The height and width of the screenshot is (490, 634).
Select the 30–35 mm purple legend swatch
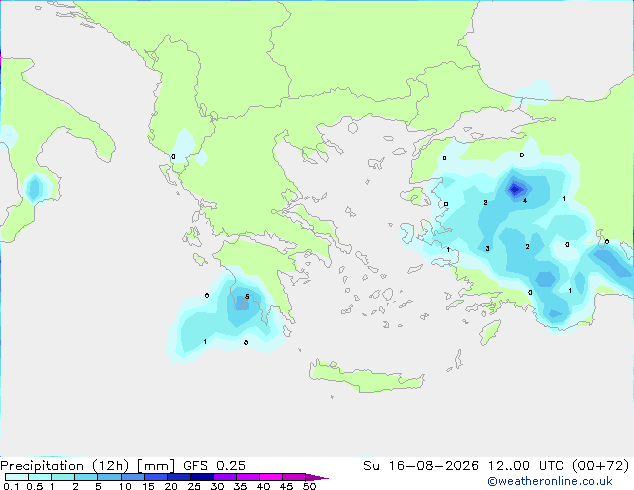pos(225,477)
